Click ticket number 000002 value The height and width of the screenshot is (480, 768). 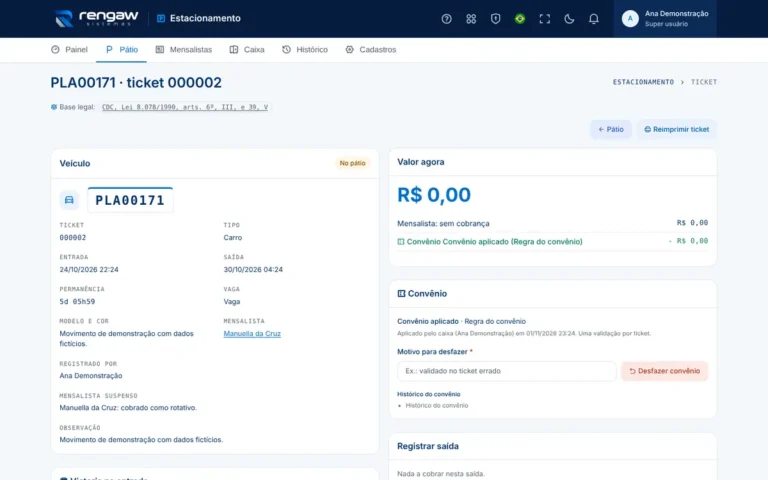pyautogui.click(x=72, y=238)
